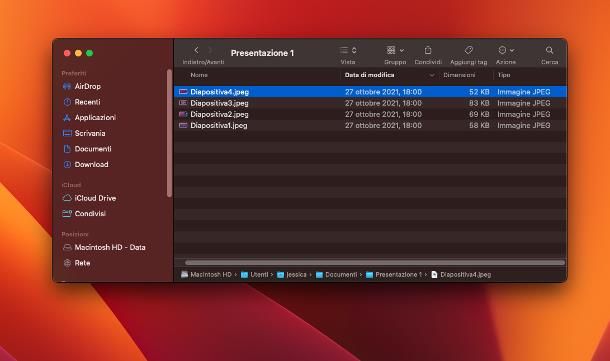Select the Diapositiva4.jpeg file row

point(370,92)
